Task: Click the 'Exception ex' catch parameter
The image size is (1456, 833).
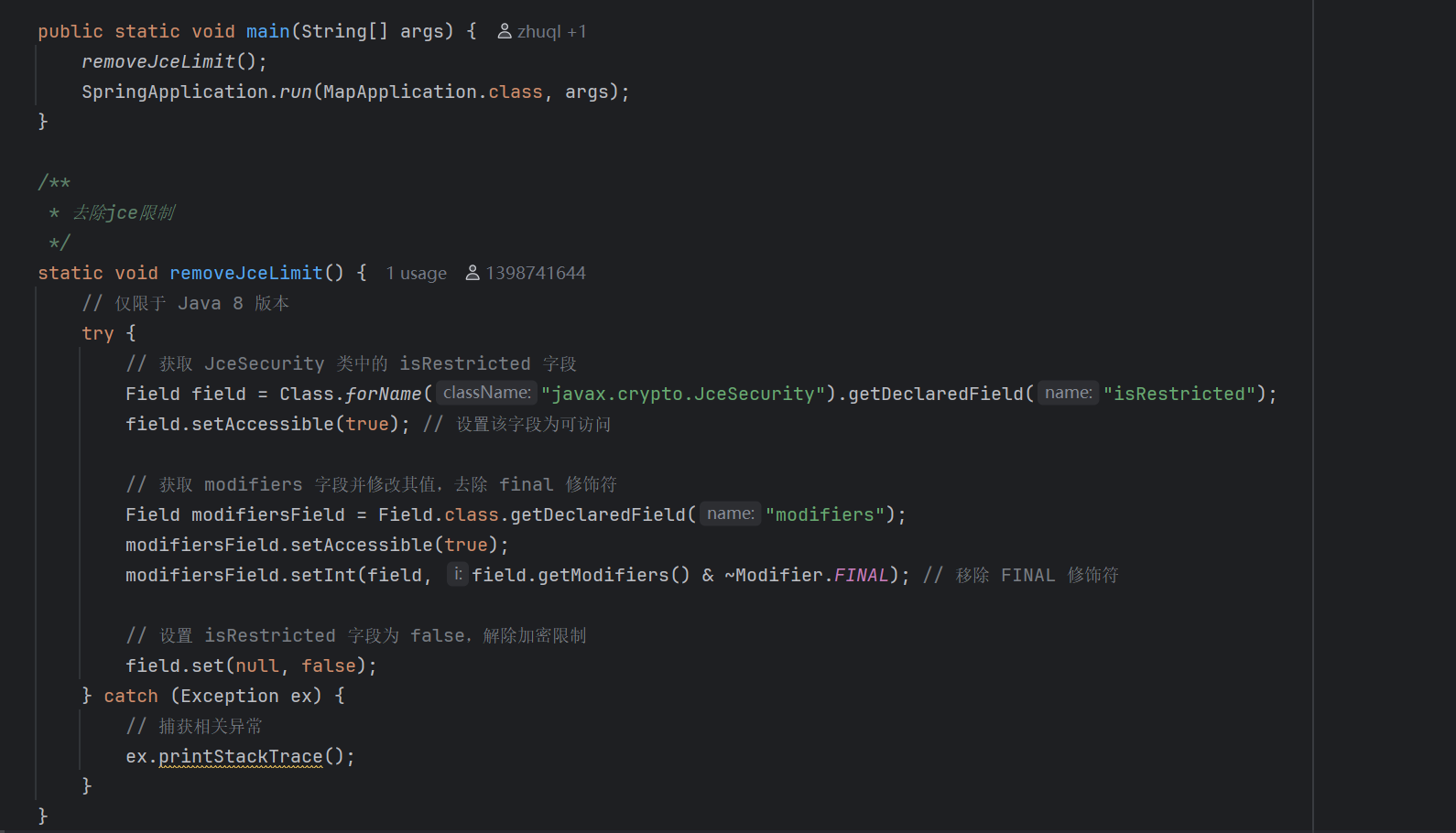Action: coord(246,697)
